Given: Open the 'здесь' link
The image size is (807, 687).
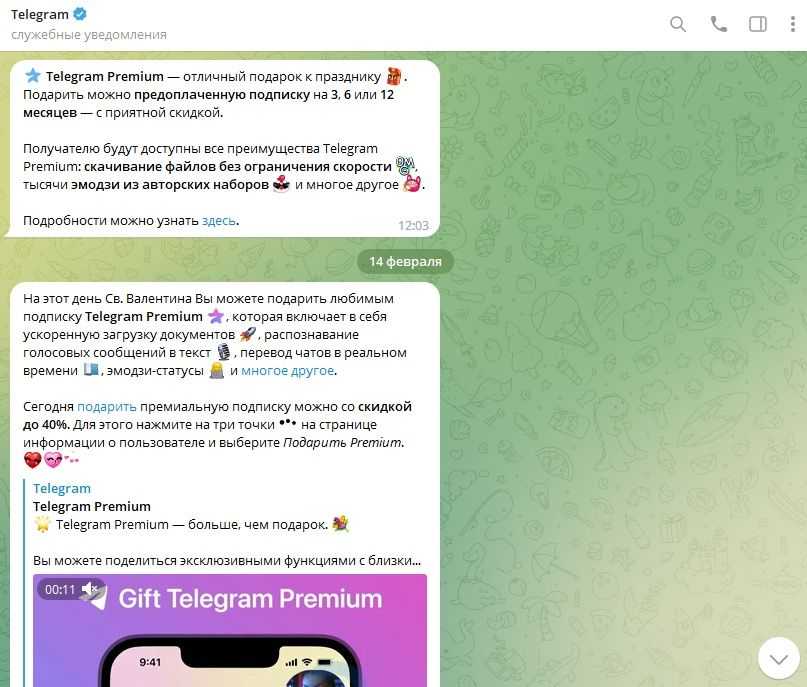Looking at the screenshot, I should tap(219, 220).
